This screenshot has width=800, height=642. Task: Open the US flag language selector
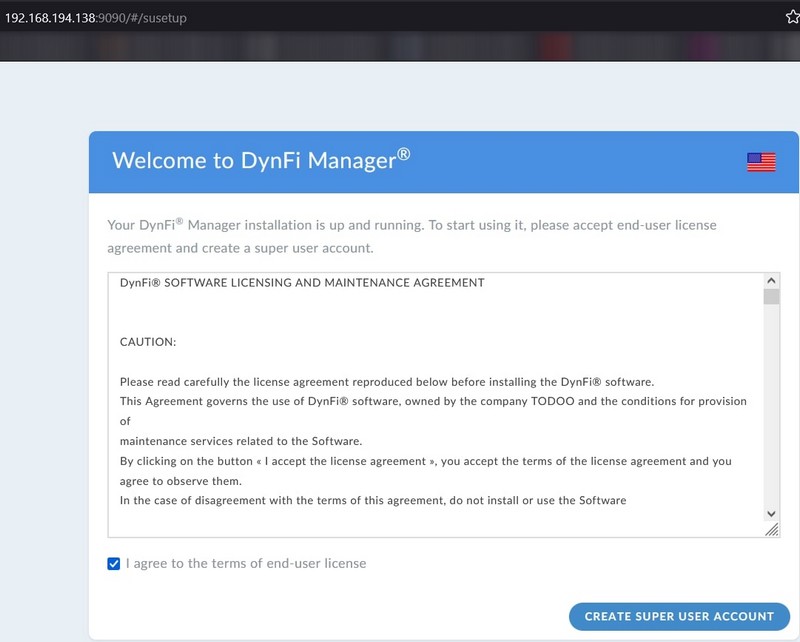(x=761, y=162)
